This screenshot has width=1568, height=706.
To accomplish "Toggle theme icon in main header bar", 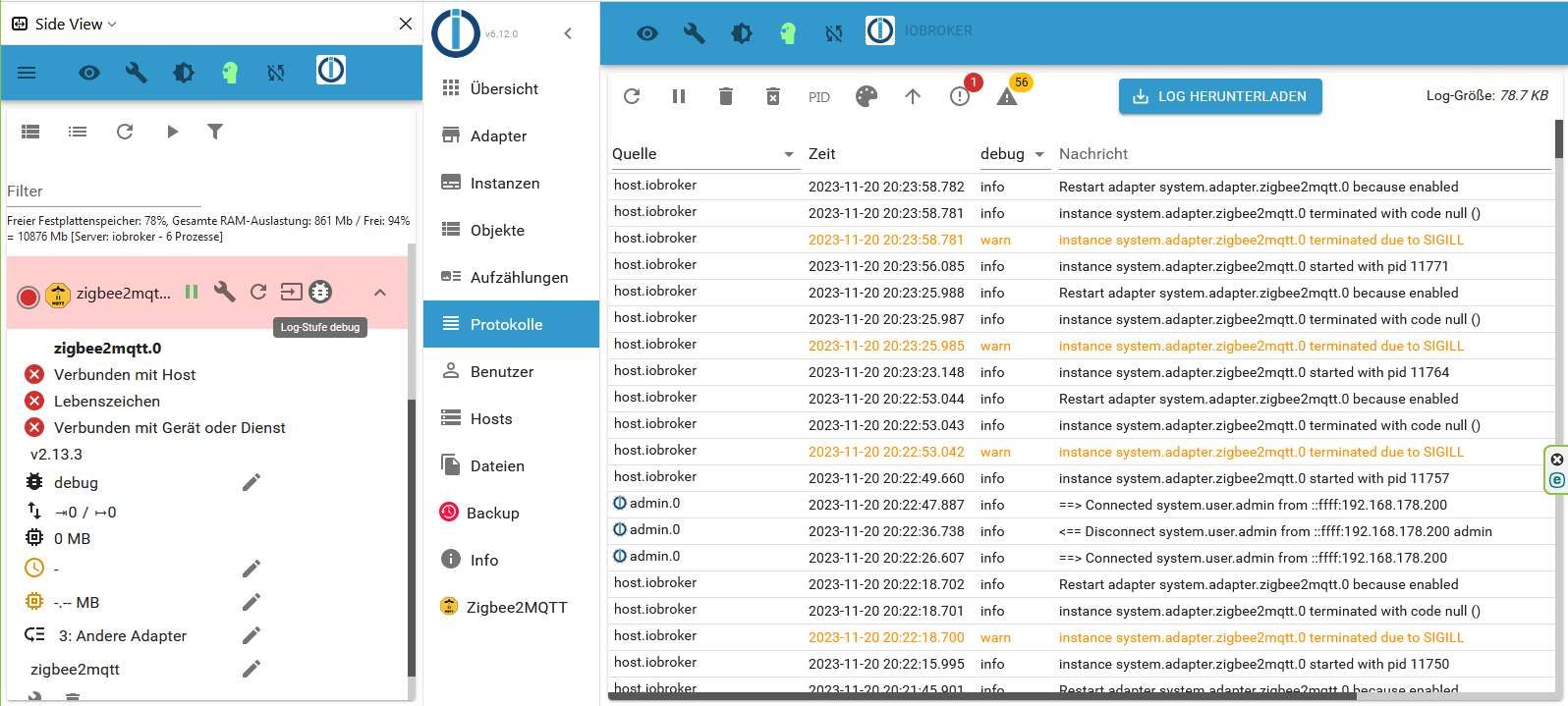I will coord(741,33).
